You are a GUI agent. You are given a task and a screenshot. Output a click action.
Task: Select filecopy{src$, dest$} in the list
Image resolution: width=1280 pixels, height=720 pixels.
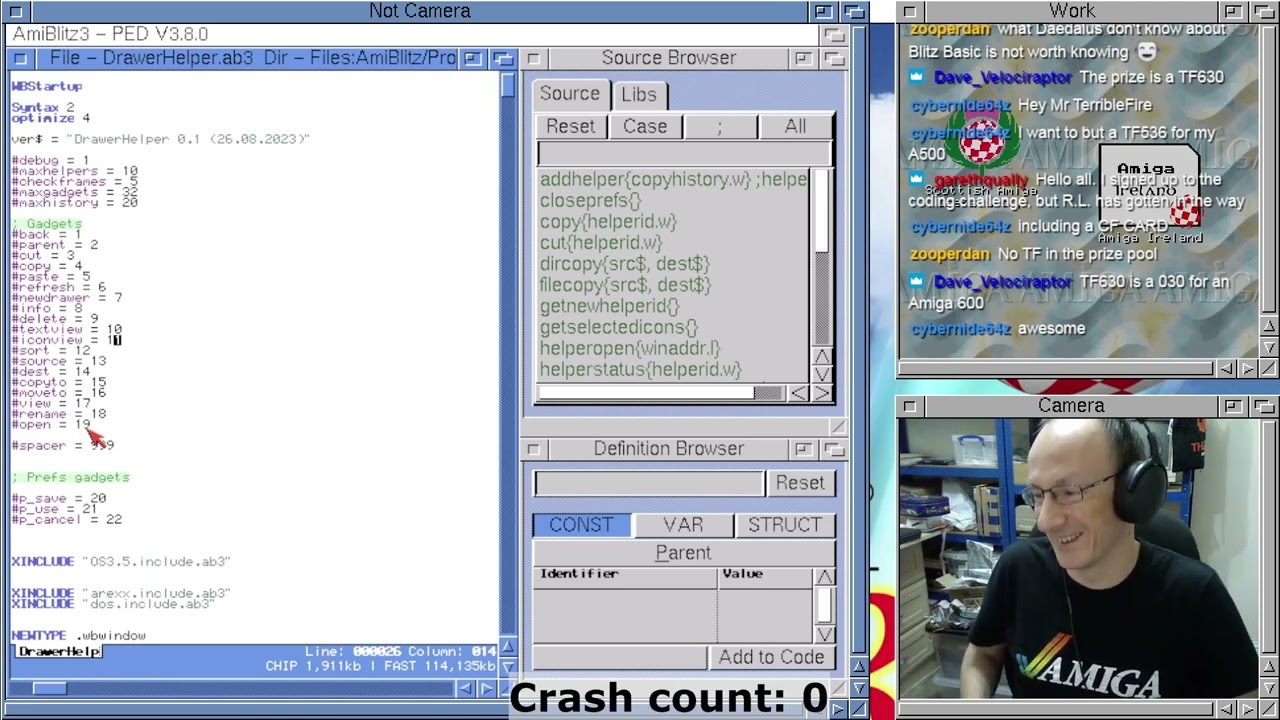pos(625,285)
